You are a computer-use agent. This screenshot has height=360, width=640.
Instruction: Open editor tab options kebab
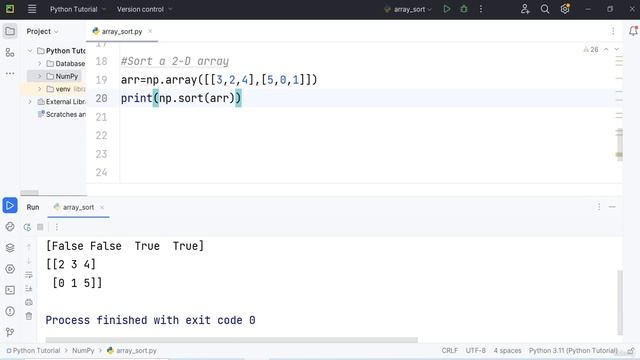(613, 31)
